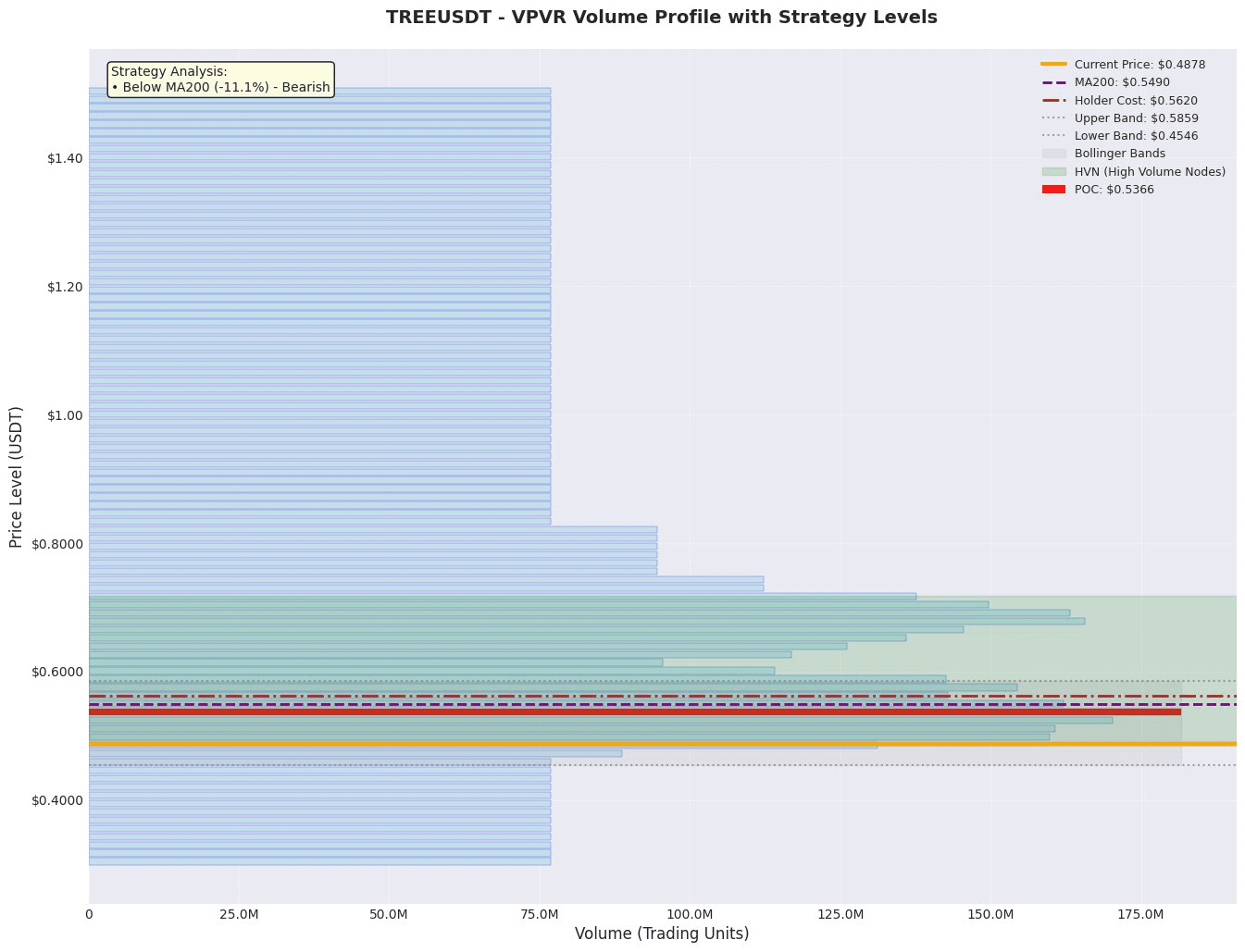Viewport: 1245px width, 952px height.
Task: Click the 25.0M x-axis tick label
Action: tap(239, 914)
